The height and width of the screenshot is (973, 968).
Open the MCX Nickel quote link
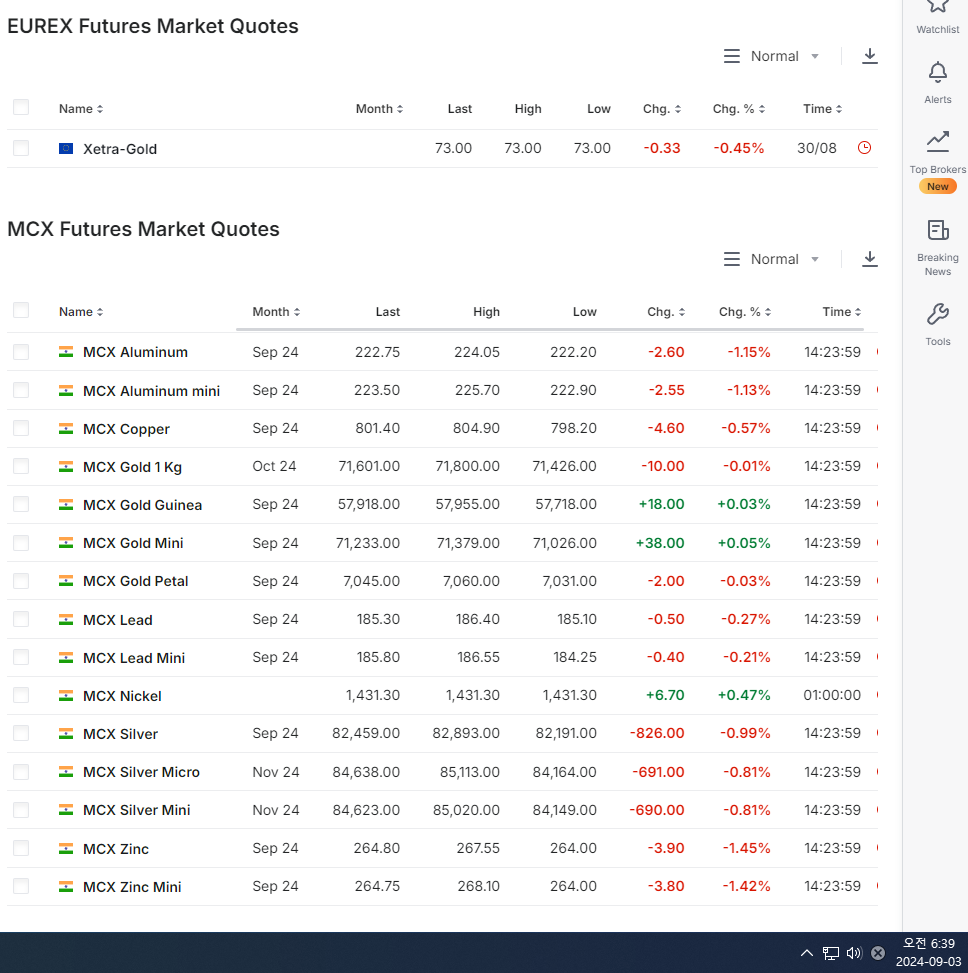coord(122,696)
